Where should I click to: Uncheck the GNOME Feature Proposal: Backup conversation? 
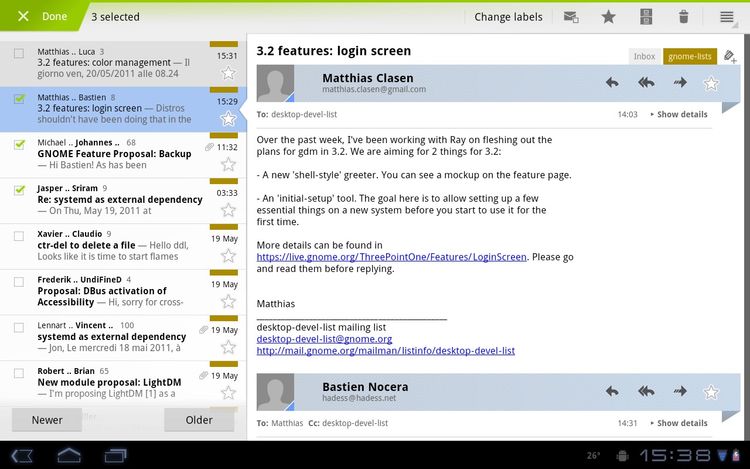[x=19, y=145]
